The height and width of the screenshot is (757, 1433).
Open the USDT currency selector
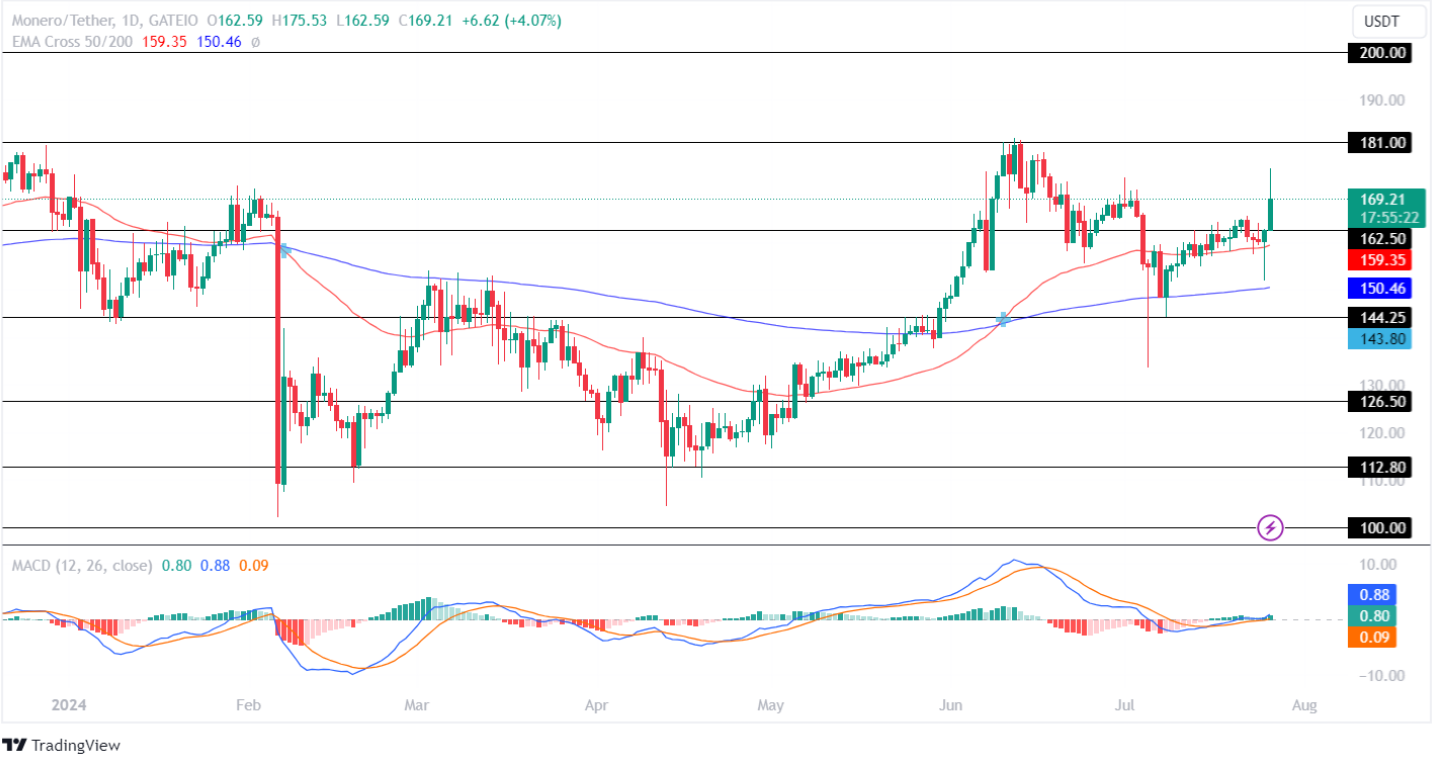pos(1389,21)
